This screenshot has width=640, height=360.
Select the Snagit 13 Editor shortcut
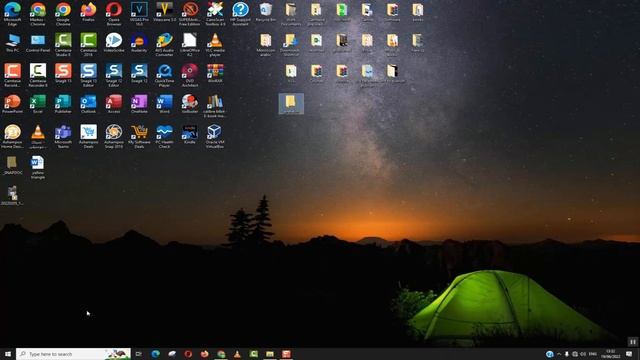[x=88, y=75]
